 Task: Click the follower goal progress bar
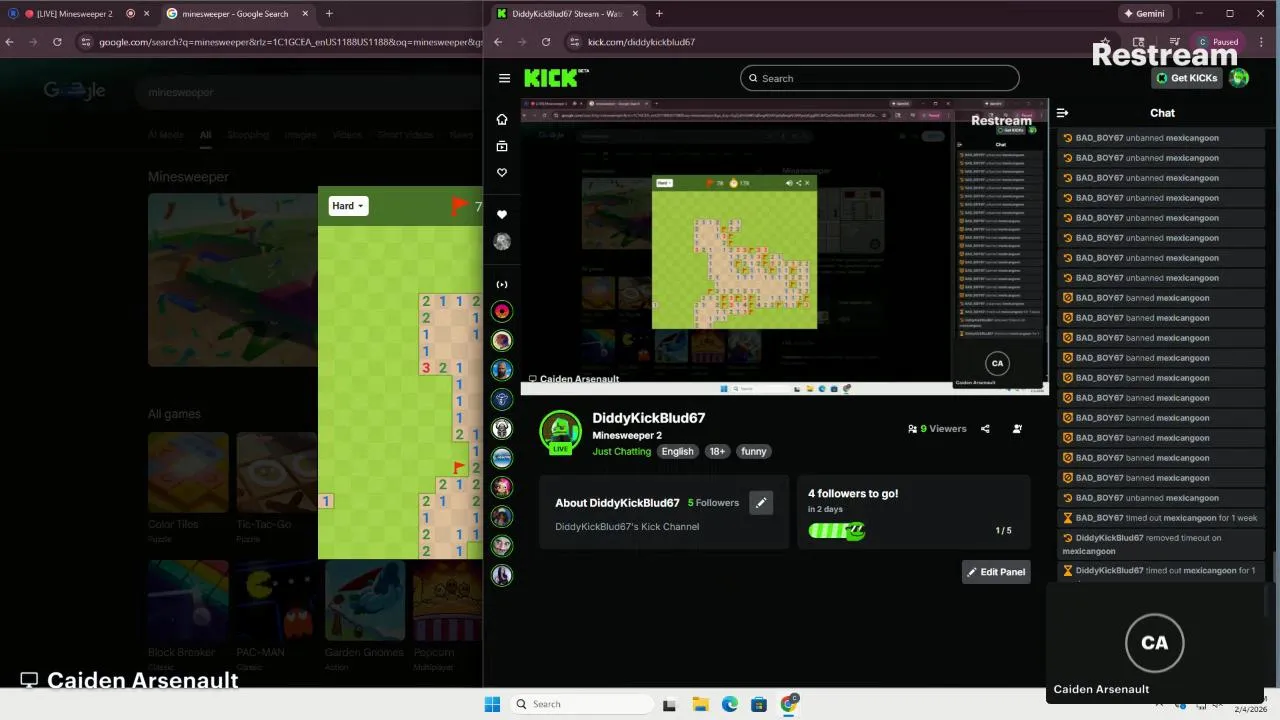[836, 531]
